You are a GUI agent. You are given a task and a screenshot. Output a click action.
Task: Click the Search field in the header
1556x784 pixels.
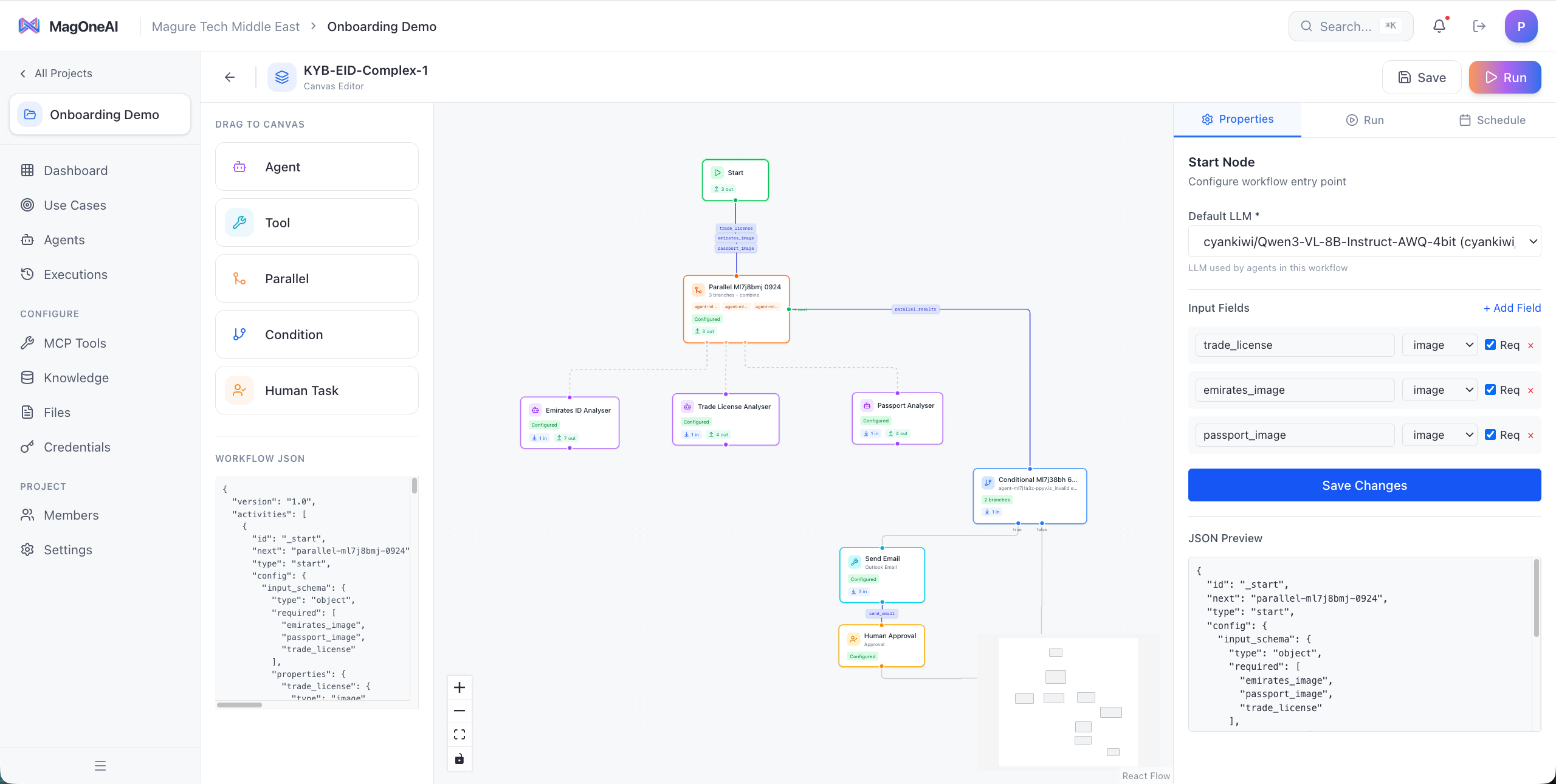1350,26
